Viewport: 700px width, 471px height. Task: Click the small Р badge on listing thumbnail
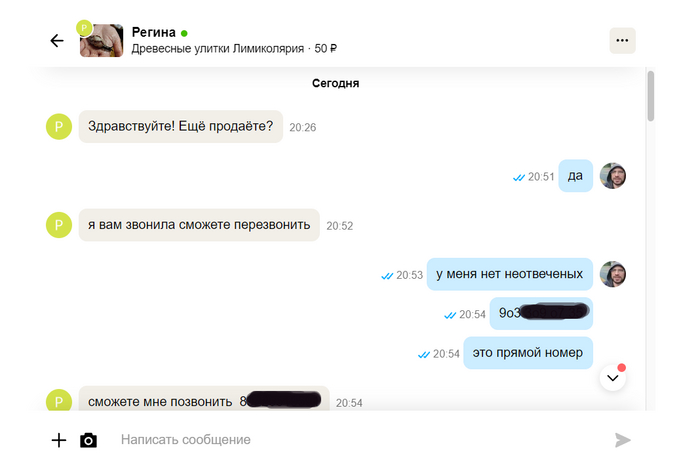click(84, 27)
